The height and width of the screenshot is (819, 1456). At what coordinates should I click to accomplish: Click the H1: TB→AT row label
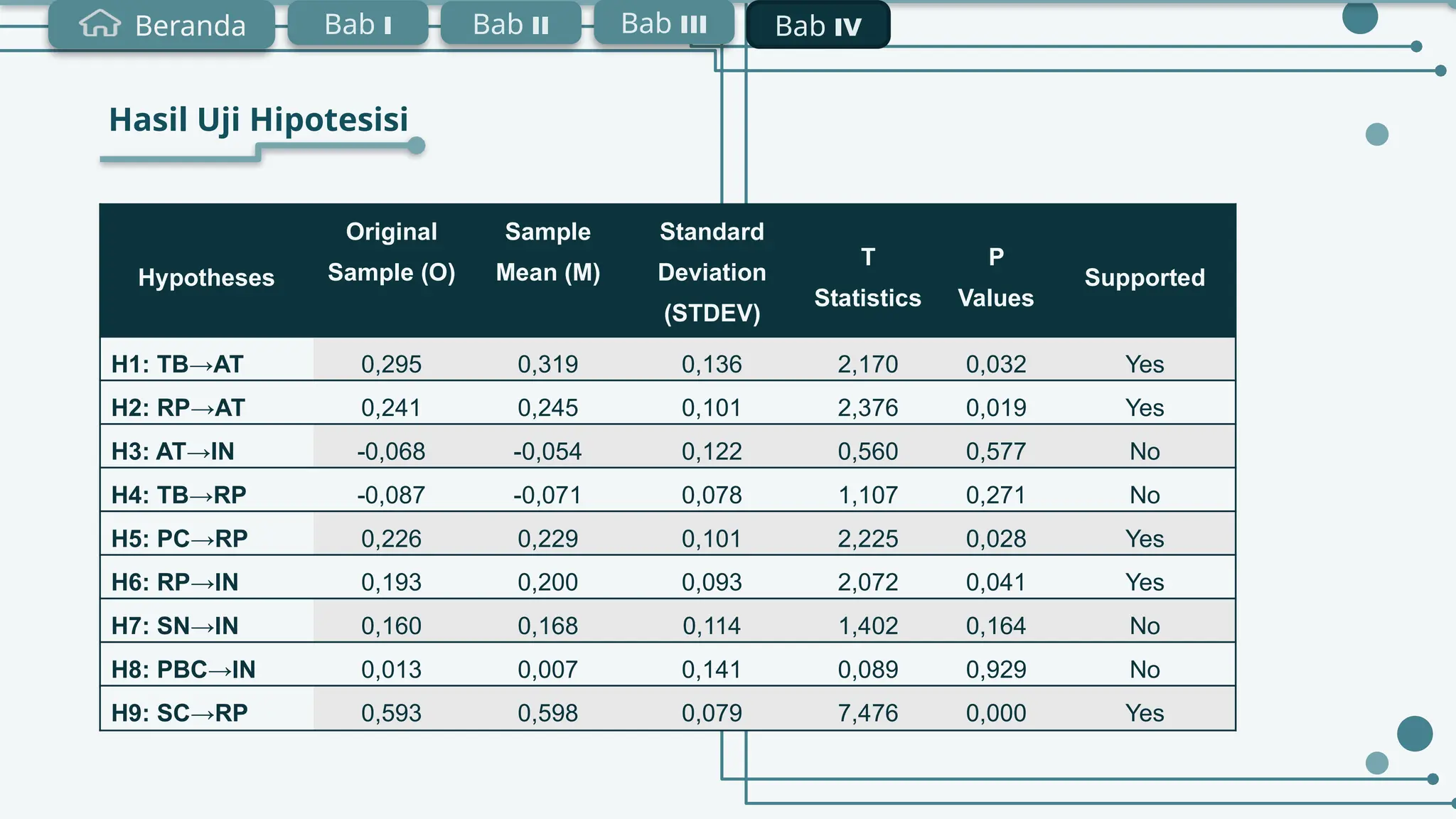click(178, 364)
